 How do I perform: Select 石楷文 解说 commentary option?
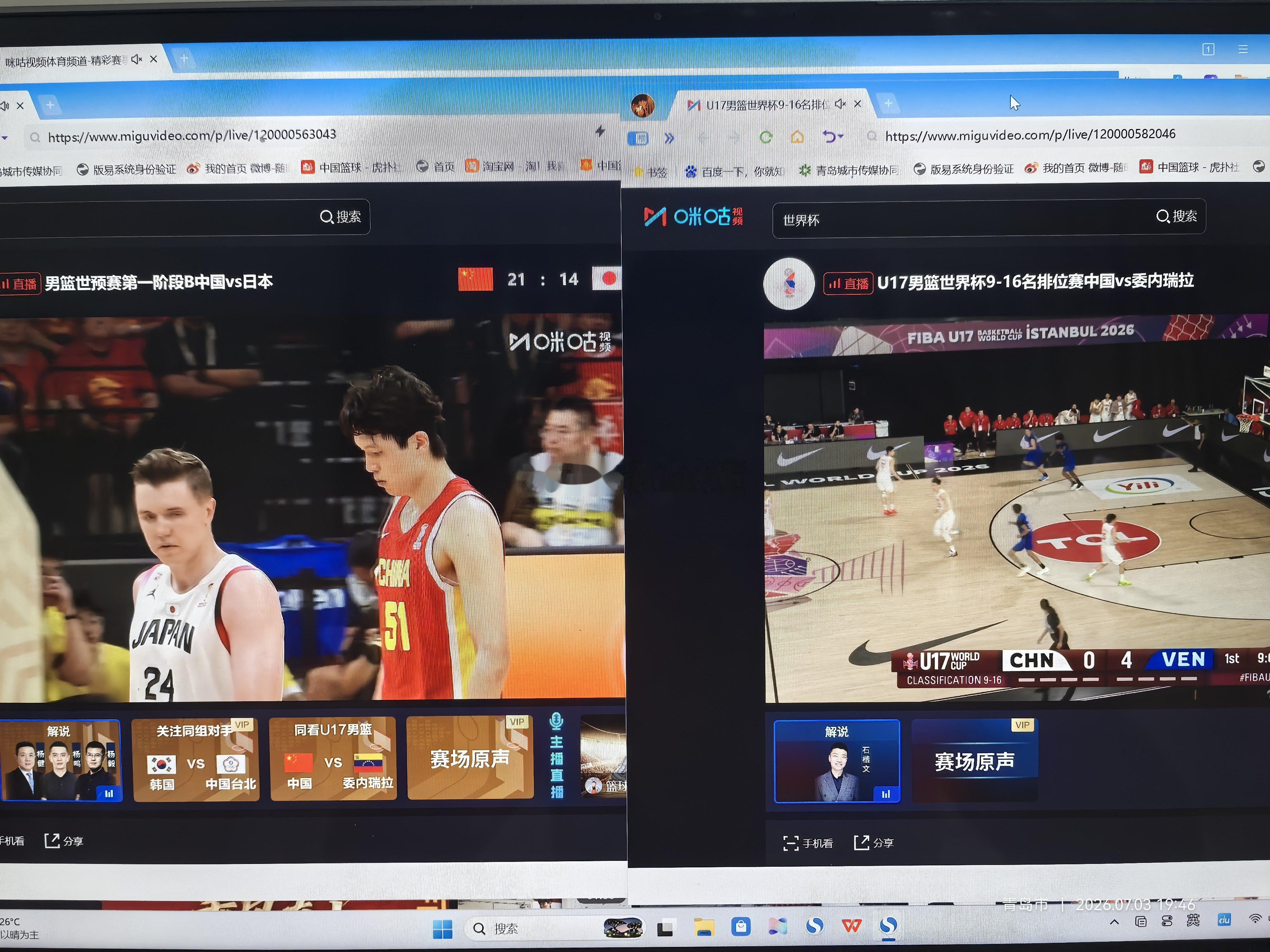click(x=837, y=761)
